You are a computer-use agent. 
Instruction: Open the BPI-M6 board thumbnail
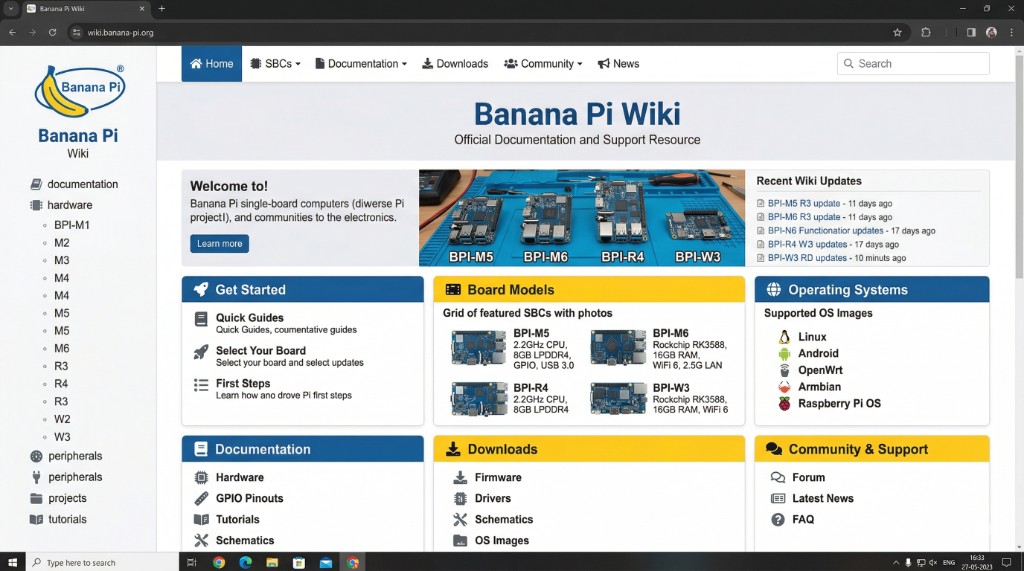click(x=618, y=347)
